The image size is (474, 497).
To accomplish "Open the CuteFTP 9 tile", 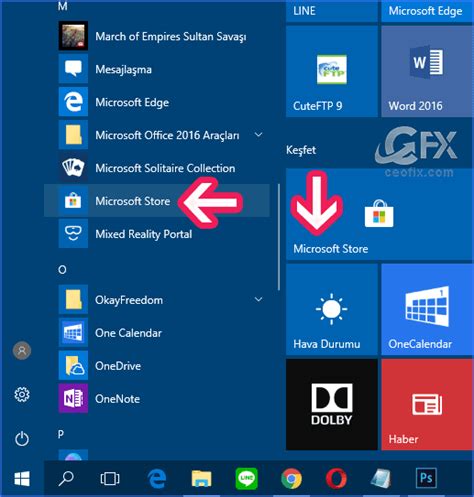I will point(332,71).
